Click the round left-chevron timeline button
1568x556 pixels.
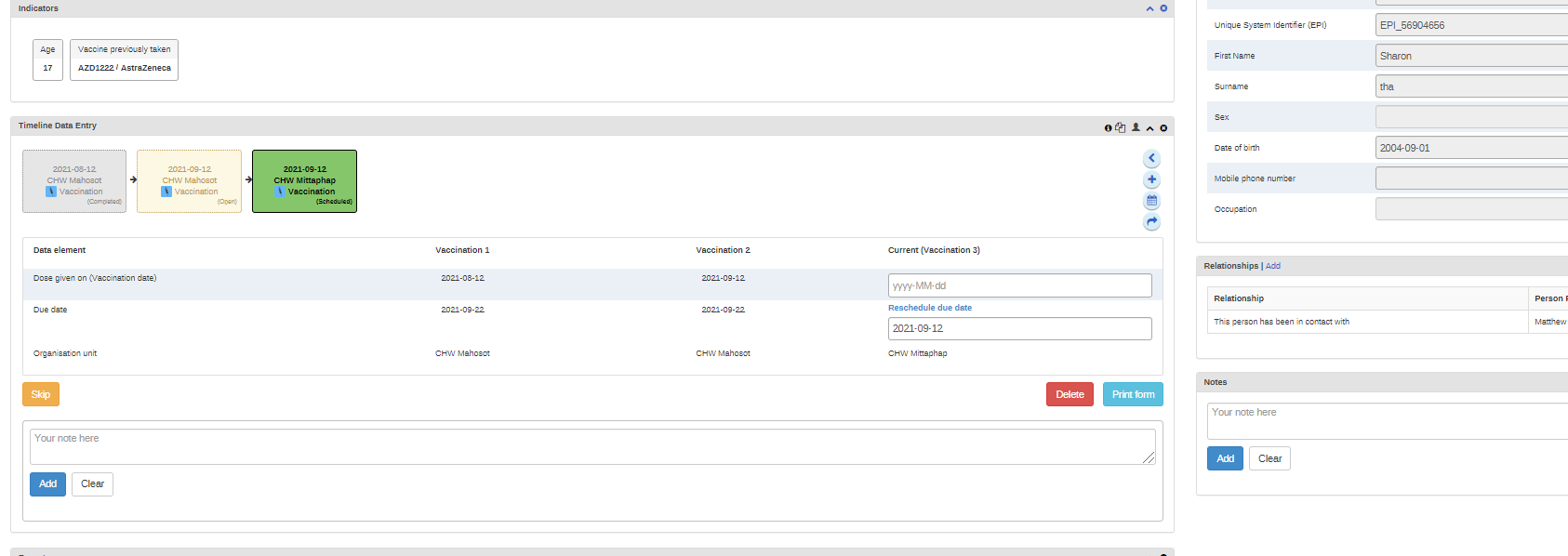click(1151, 158)
